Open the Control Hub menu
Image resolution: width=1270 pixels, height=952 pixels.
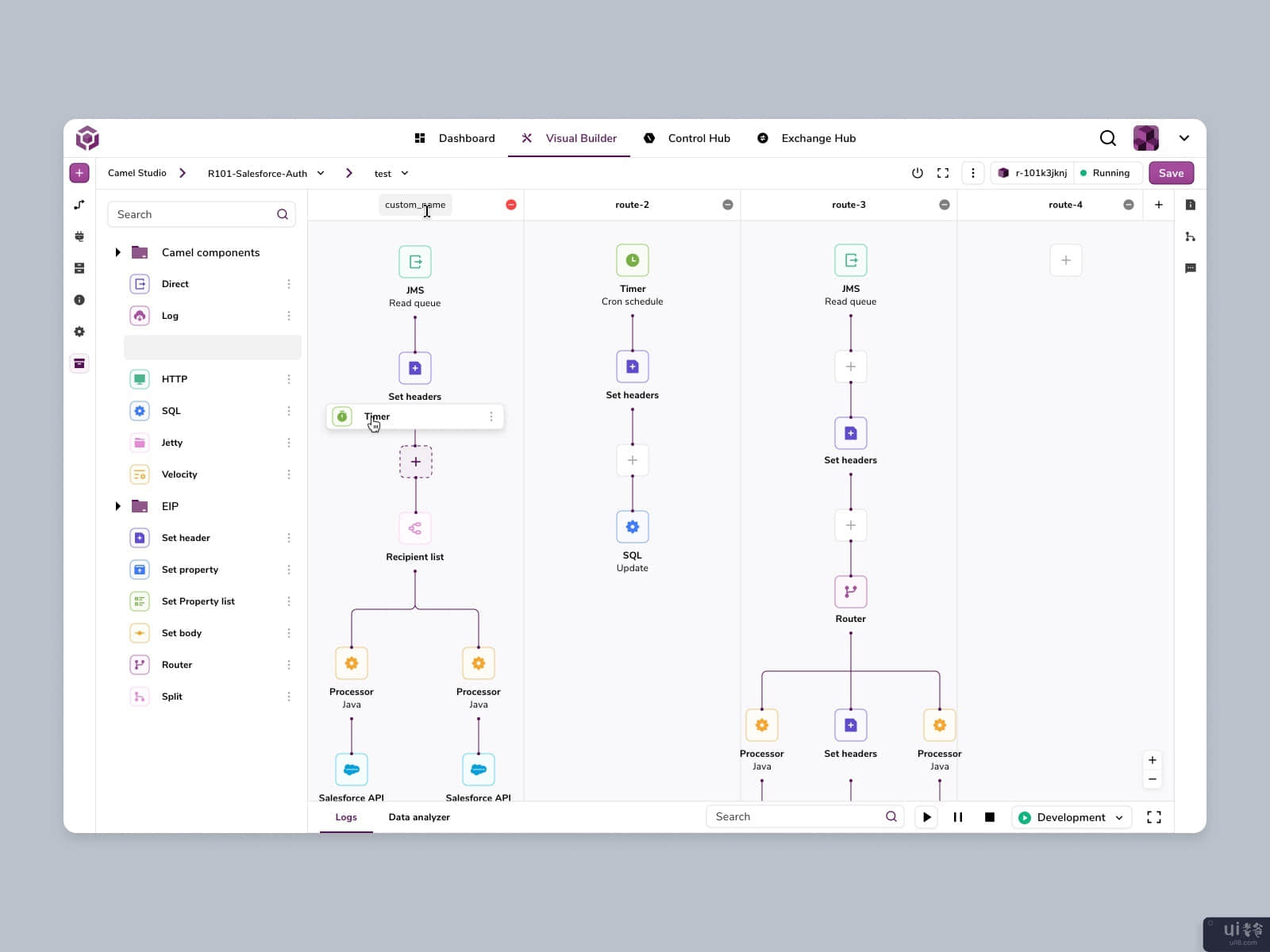tap(686, 138)
